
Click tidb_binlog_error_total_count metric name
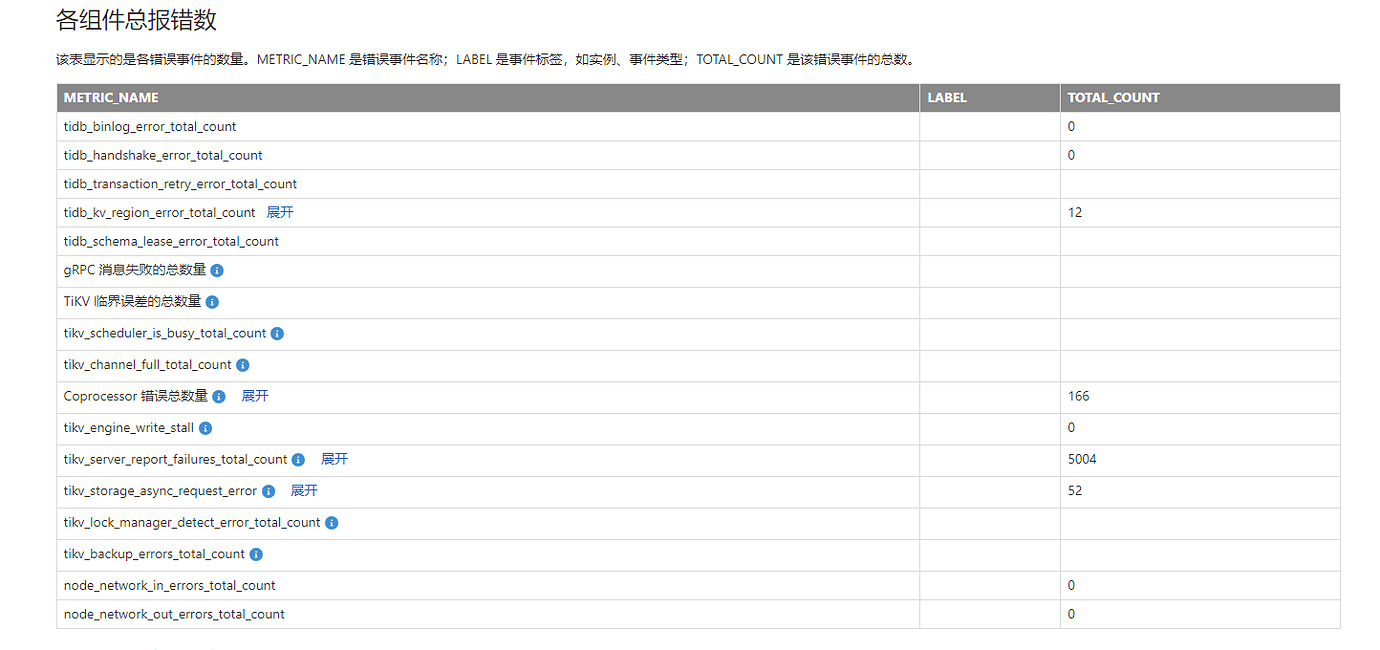tap(150, 127)
